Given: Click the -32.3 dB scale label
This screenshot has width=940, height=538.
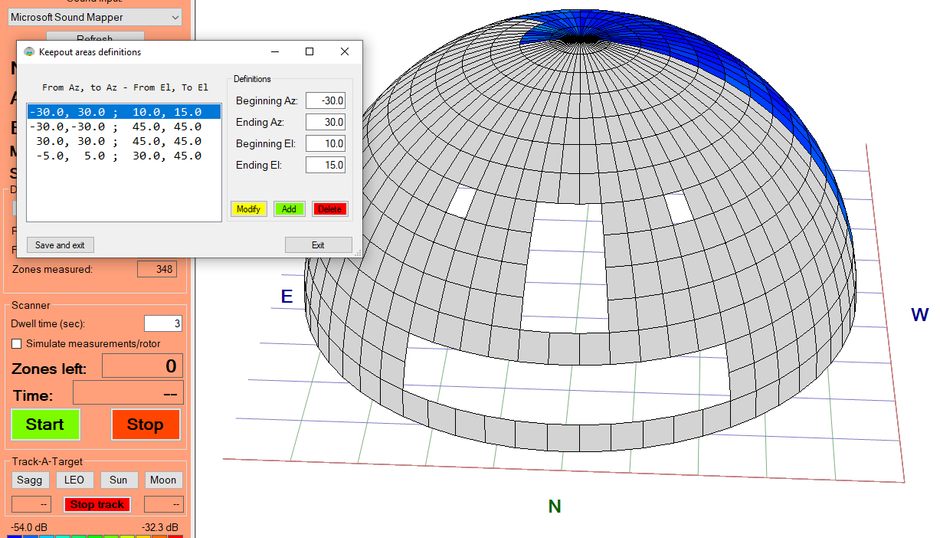Looking at the screenshot, I should point(160,527).
